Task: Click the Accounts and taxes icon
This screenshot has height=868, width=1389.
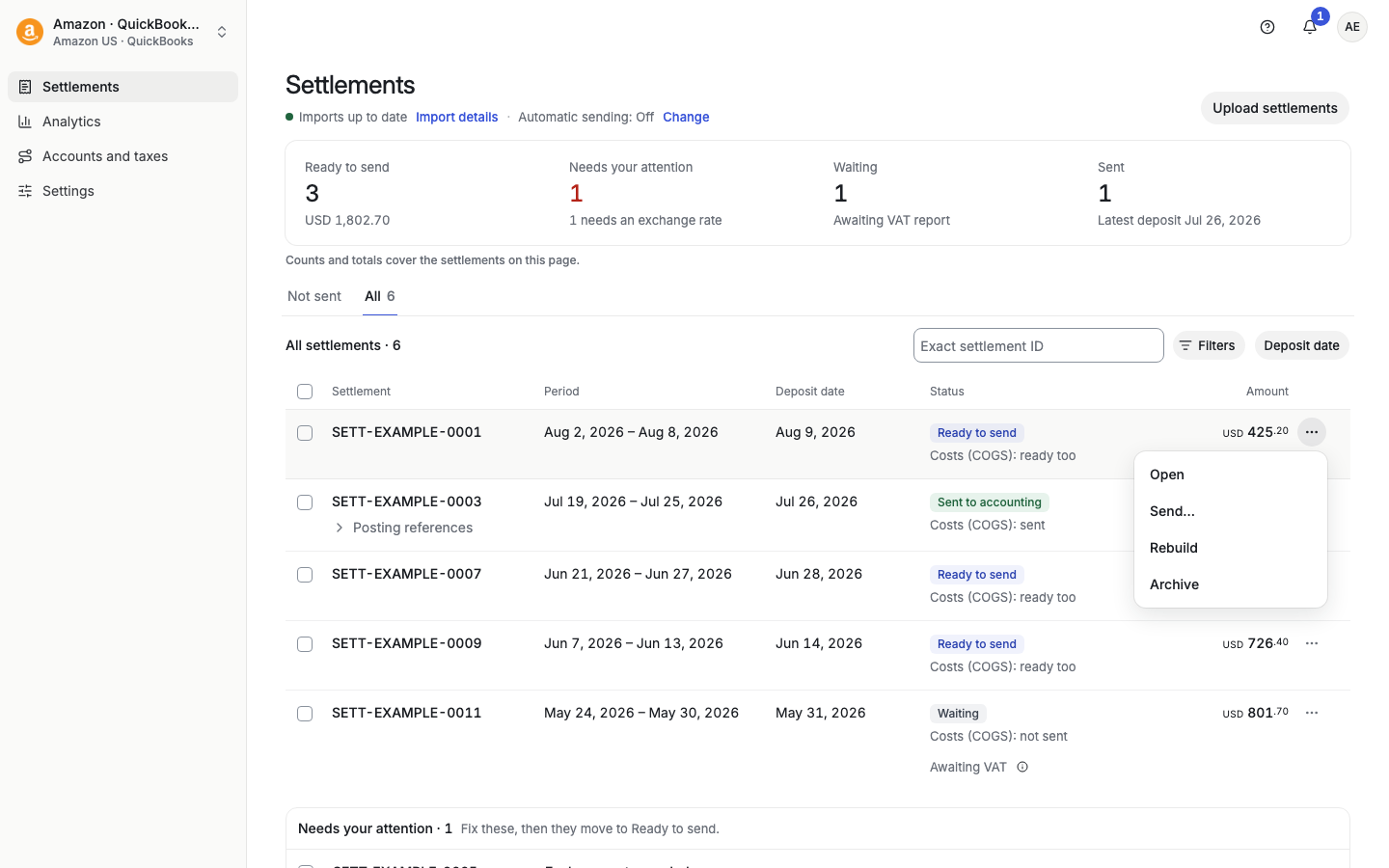Action: click(25, 156)
